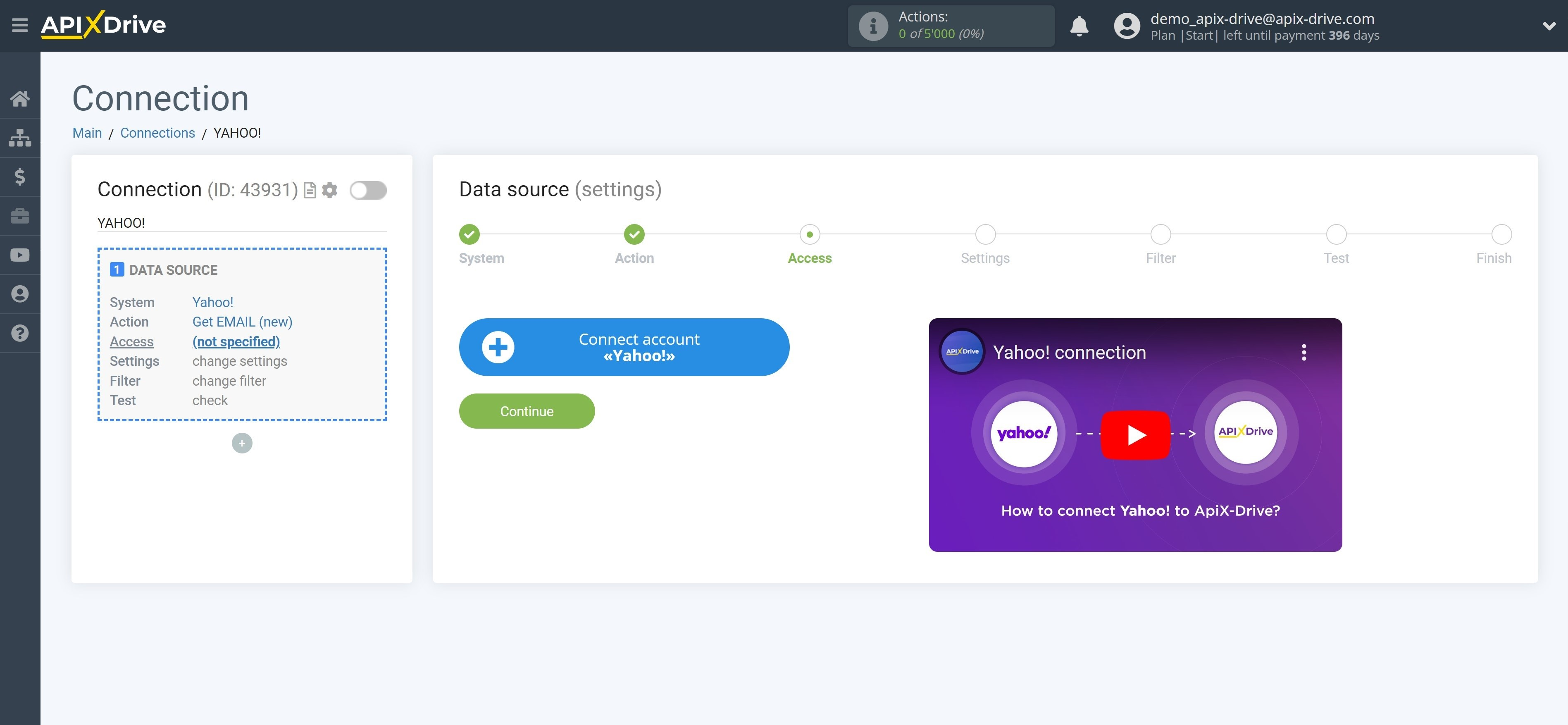This screenshot has width=1568, height=725.
Task: Open the connections sitemap icon in sidebar
Action: point(20,138)
